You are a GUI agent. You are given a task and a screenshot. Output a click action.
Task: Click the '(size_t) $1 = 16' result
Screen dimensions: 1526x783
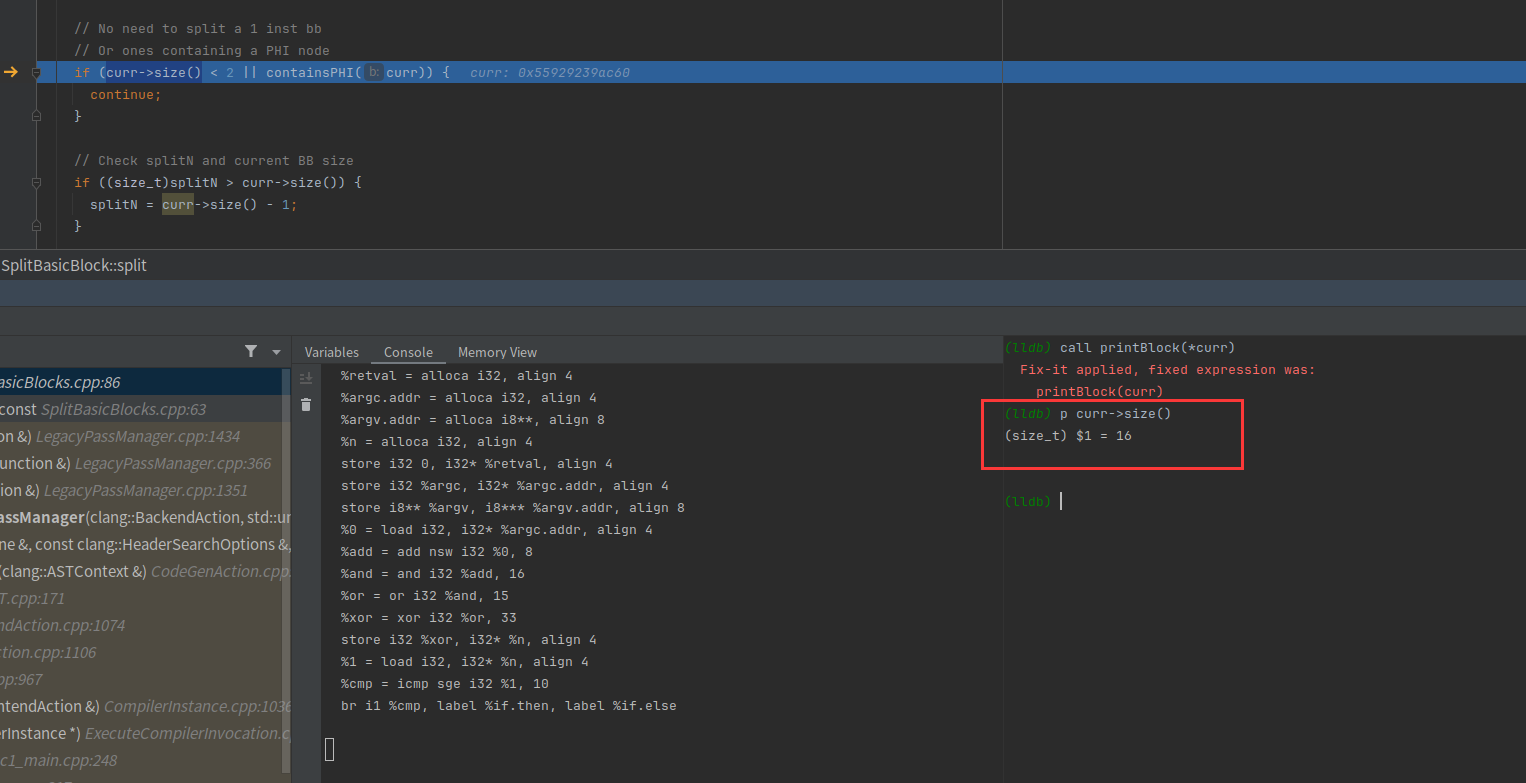coord(1068,436)
